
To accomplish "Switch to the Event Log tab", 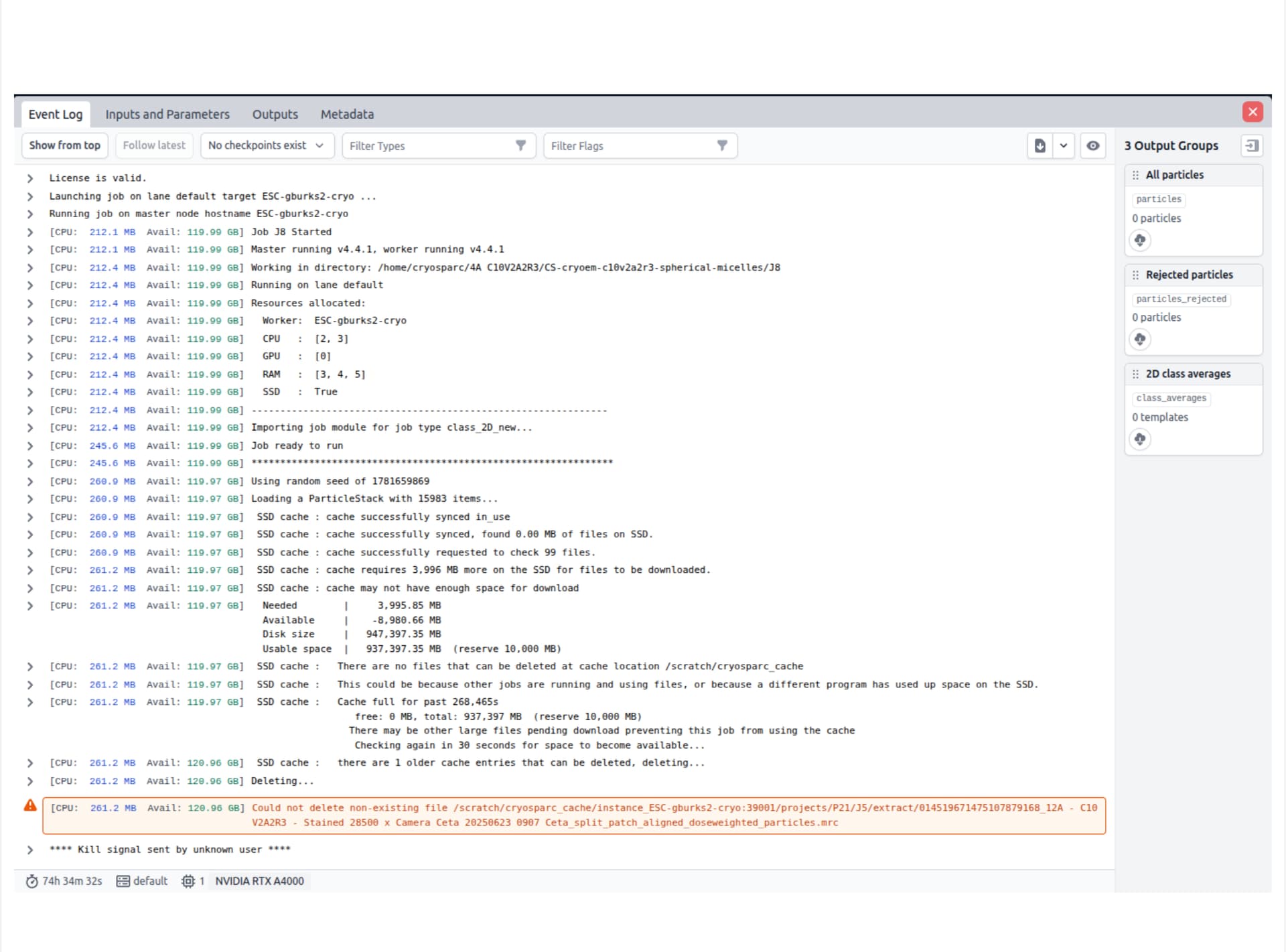I will tap(55, 115).
